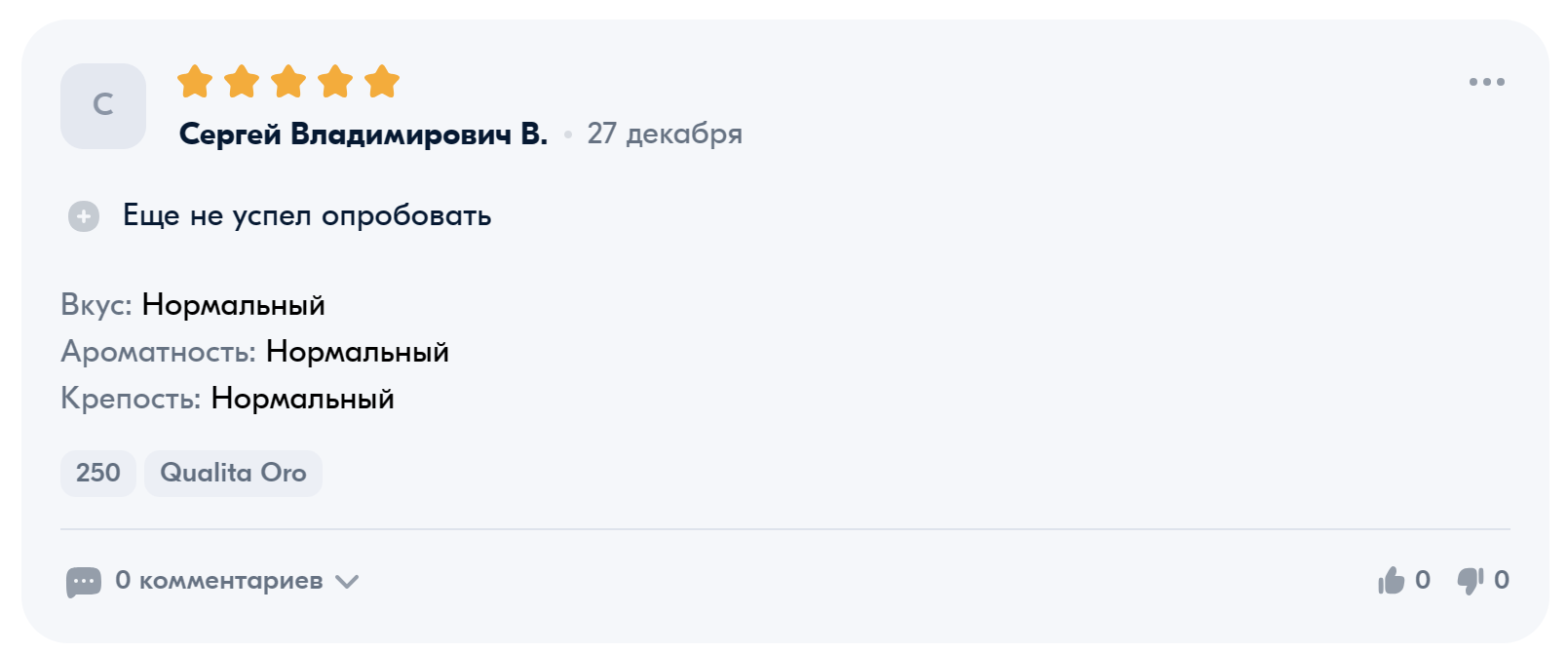Image resolution: width=1568 pixels, height=652 pixels.
Task: Click the review text "Еще не успел опробовать"
Action: tap(307, 215)
